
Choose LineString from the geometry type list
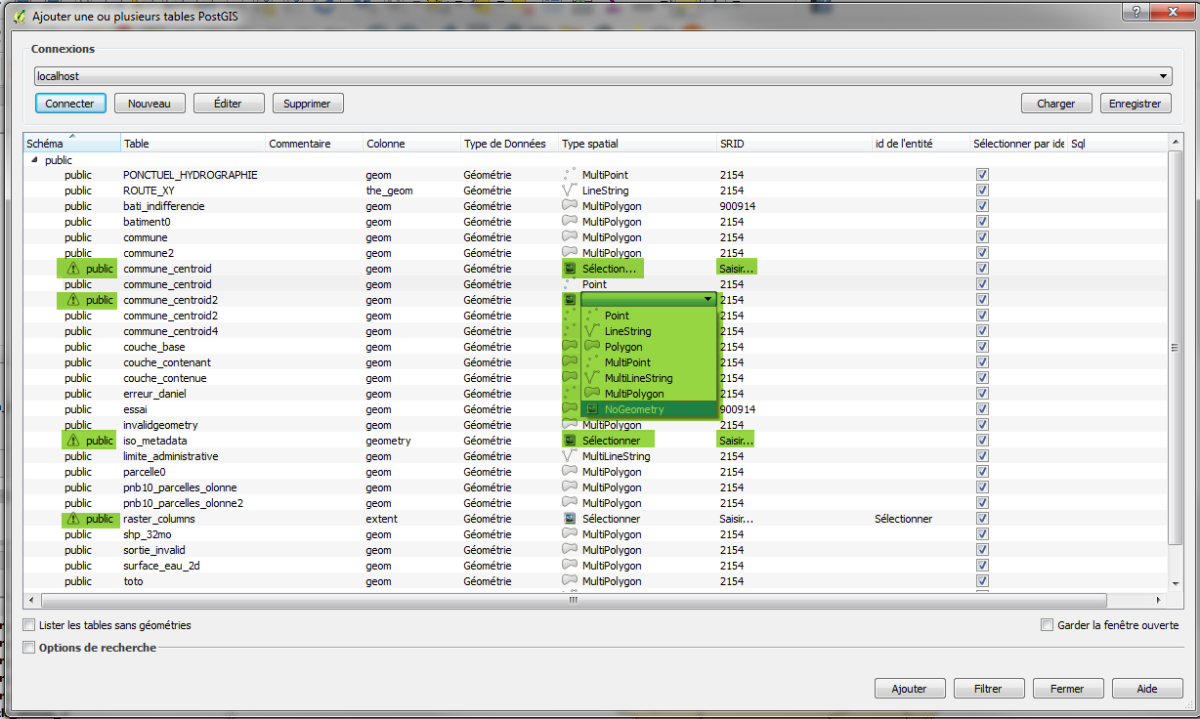click(628, 331)
